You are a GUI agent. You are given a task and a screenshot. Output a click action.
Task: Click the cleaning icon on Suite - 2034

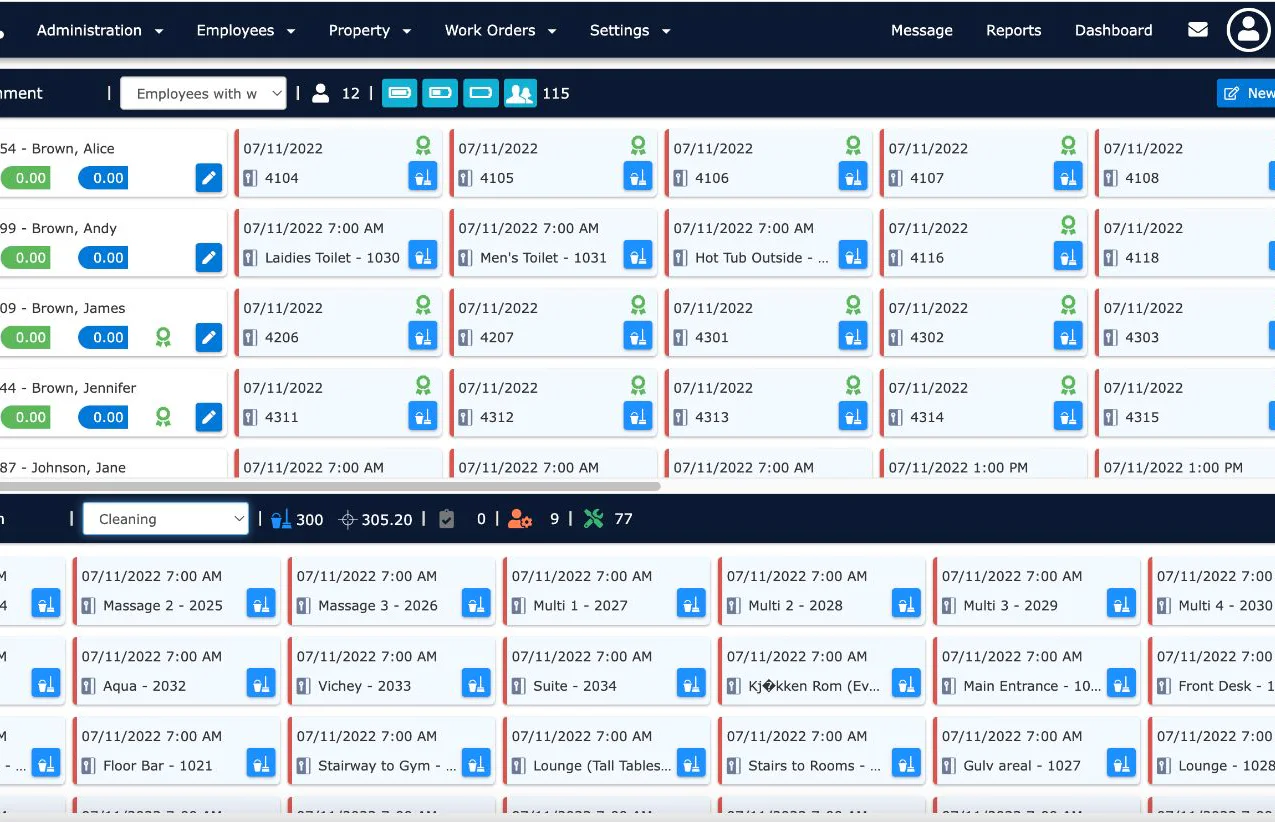(x=691, y=685)
